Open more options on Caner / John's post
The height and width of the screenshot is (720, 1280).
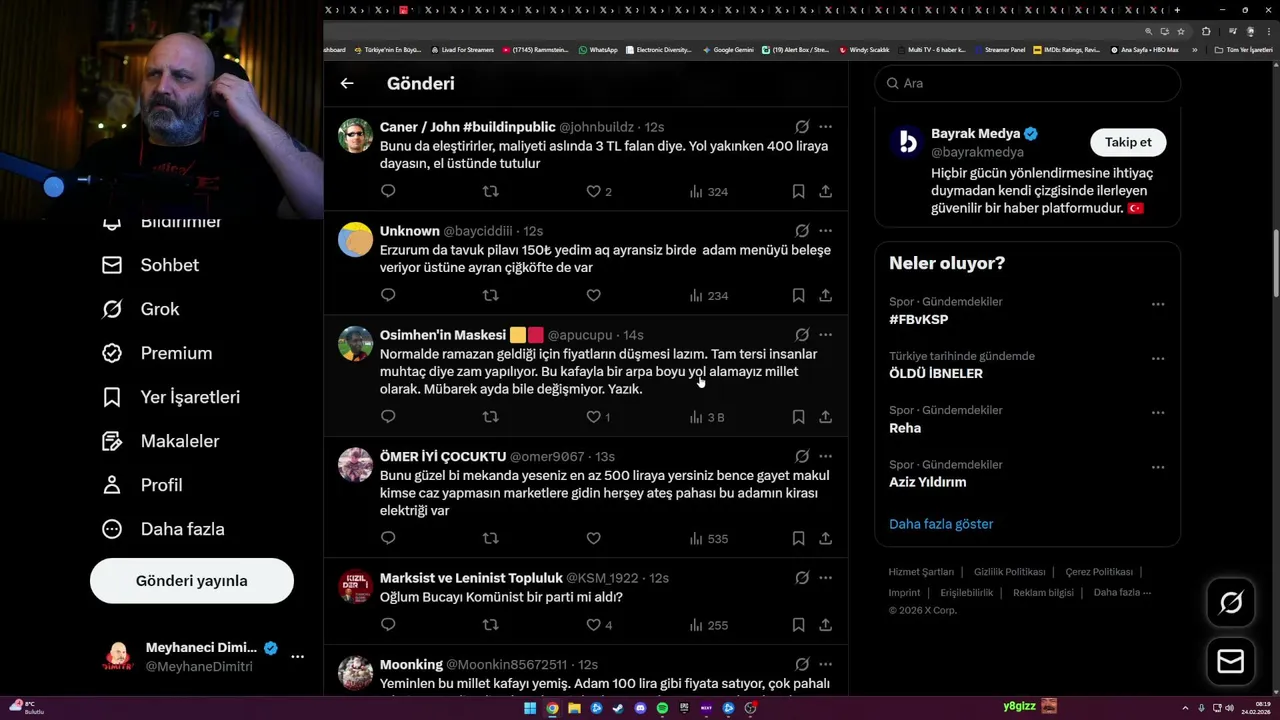pyautogui.click(x=825, y=127)
